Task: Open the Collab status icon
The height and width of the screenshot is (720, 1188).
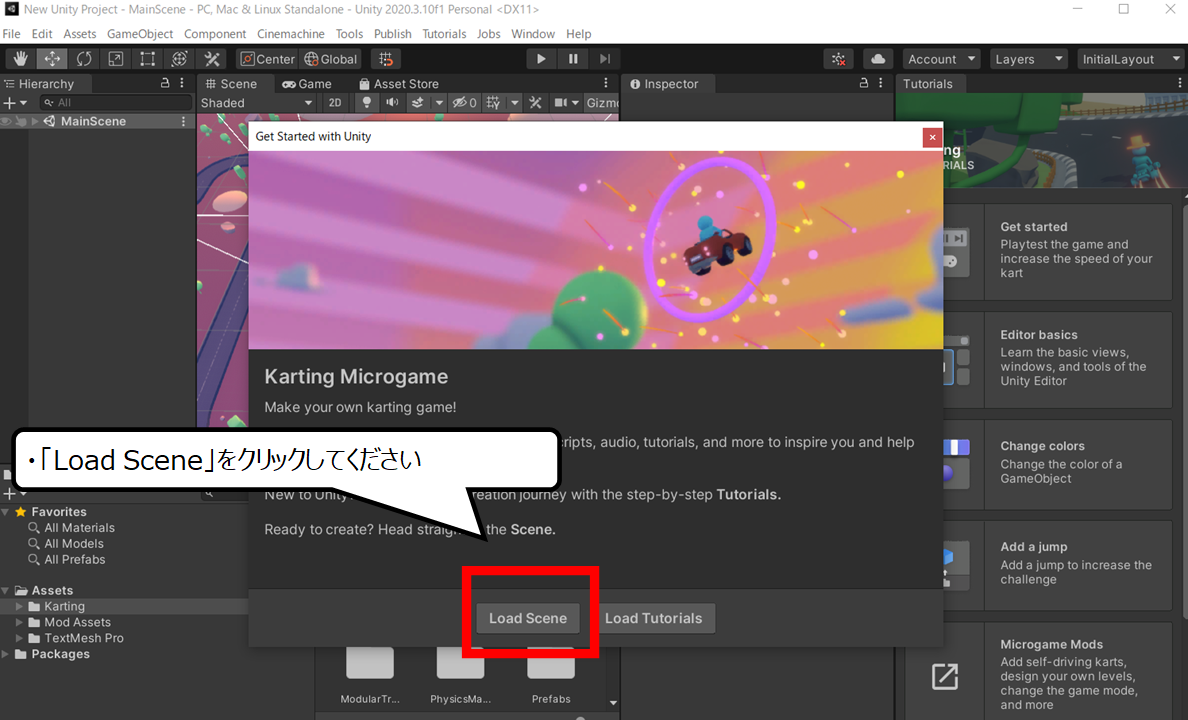Action: pyautogui.click(x=839, y=59)
